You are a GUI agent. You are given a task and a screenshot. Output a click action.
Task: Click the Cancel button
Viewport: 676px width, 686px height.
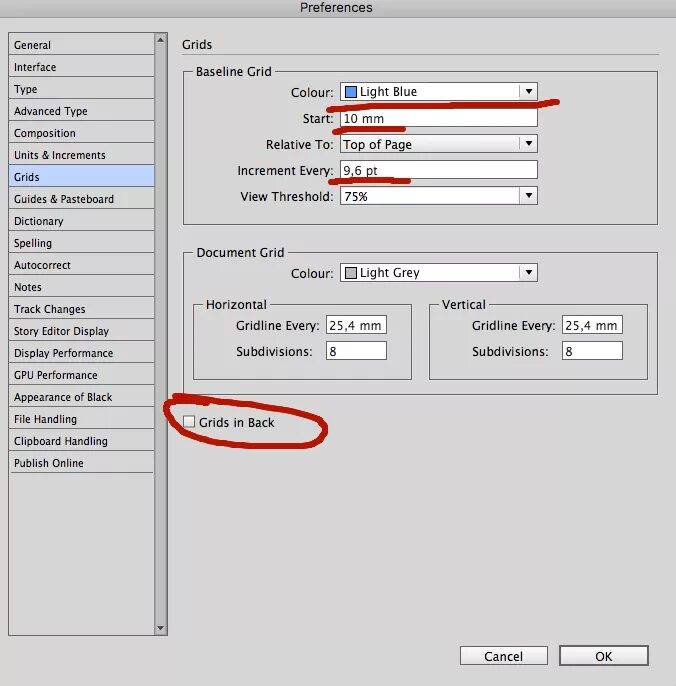tap(504, 656)
